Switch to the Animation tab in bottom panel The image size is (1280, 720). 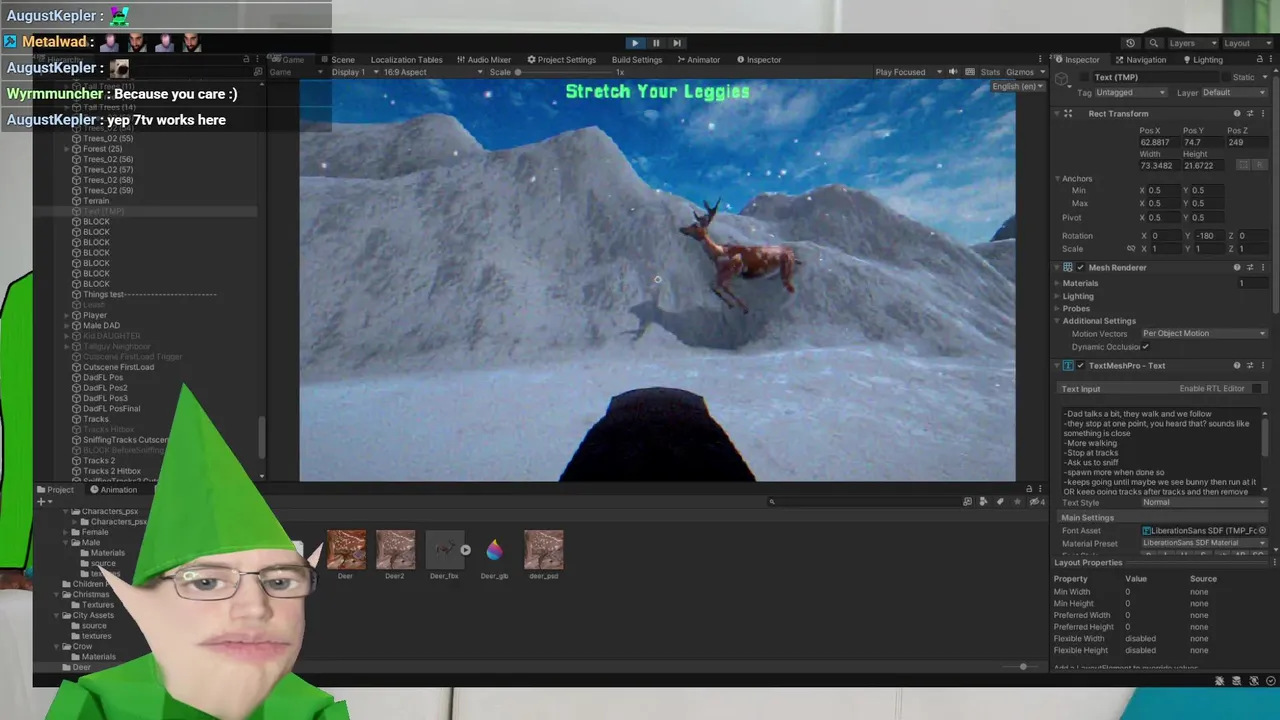(113, 489)
